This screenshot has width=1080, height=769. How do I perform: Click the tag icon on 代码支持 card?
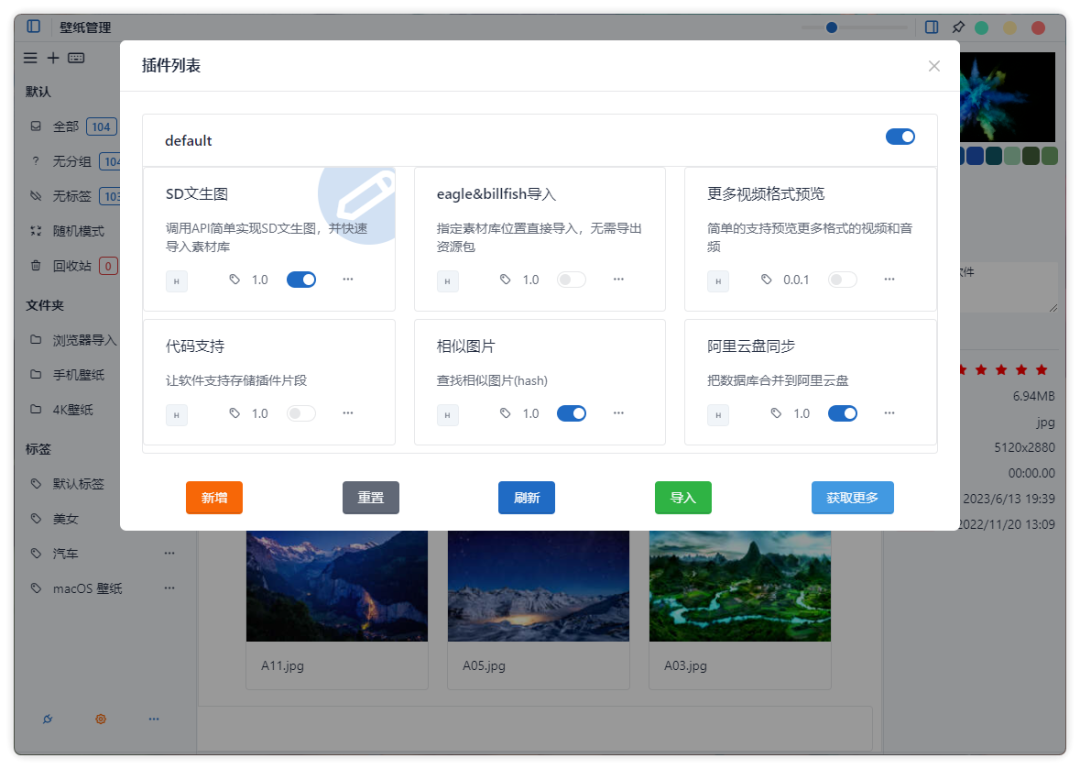pos(235,413)
